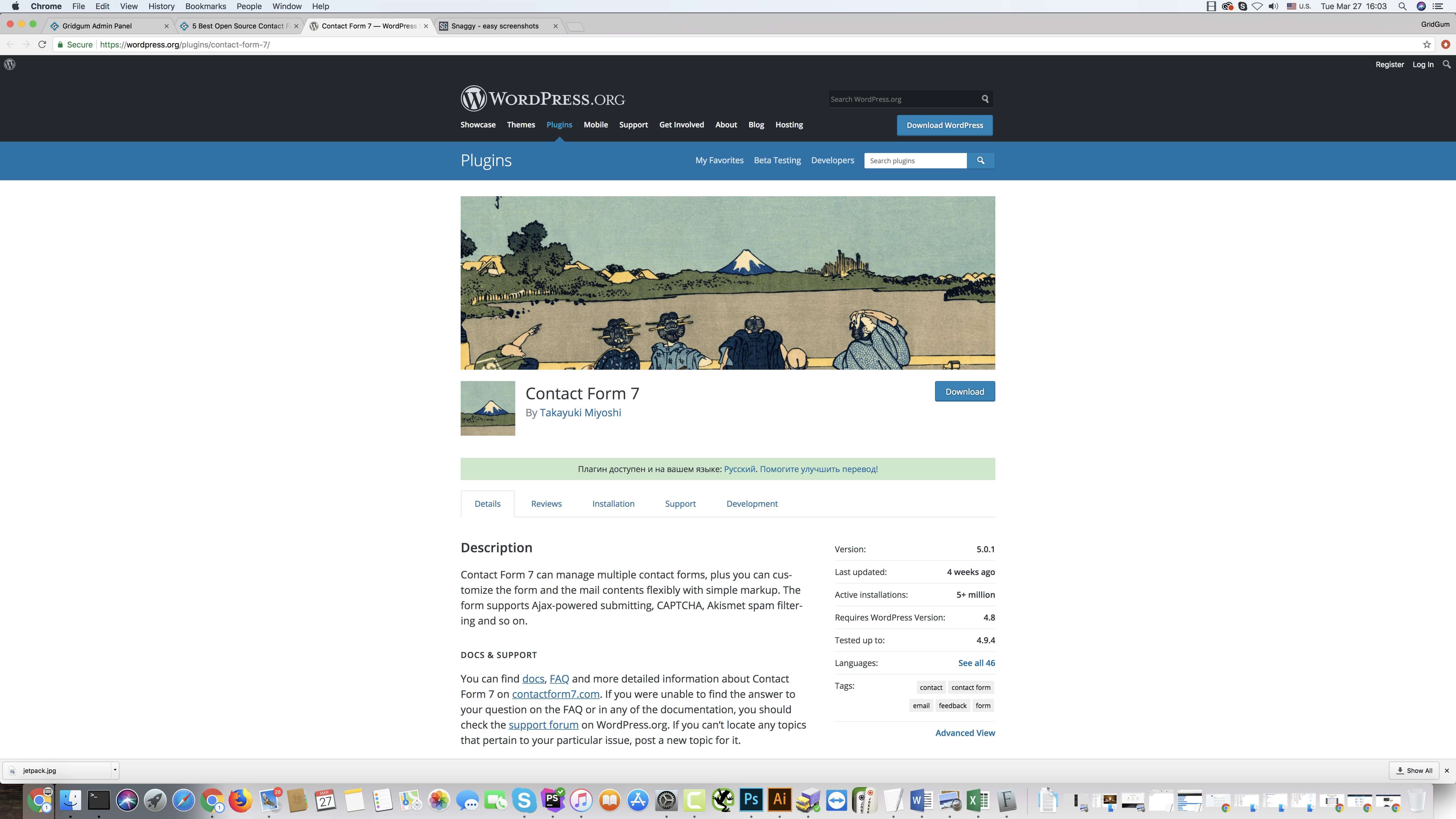
Task: Open Hosting in the WordPress navigation
Action: pyautogui.click(x=789, y=125)
